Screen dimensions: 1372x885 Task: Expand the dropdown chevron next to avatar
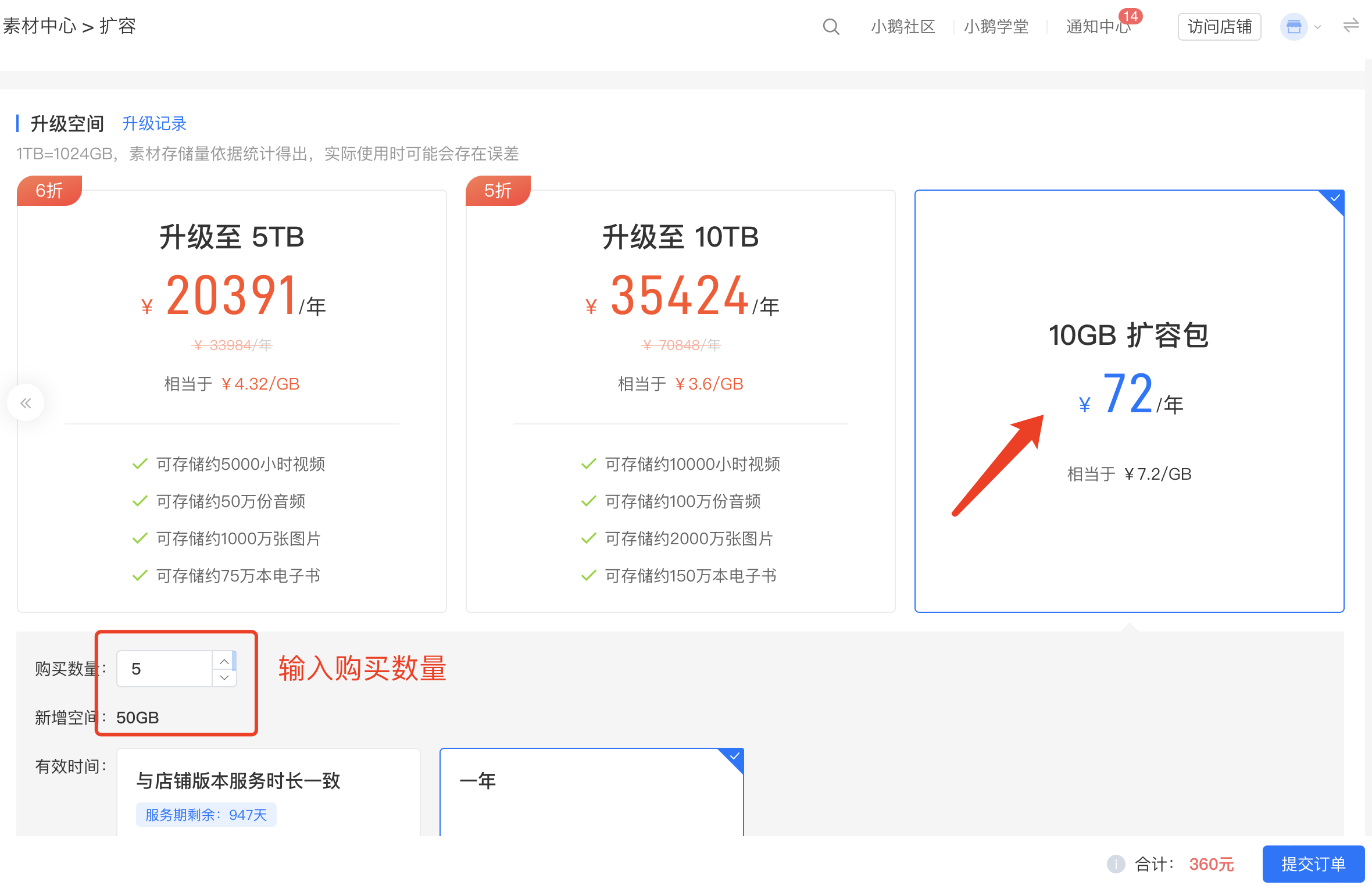tap(1318, 27)
